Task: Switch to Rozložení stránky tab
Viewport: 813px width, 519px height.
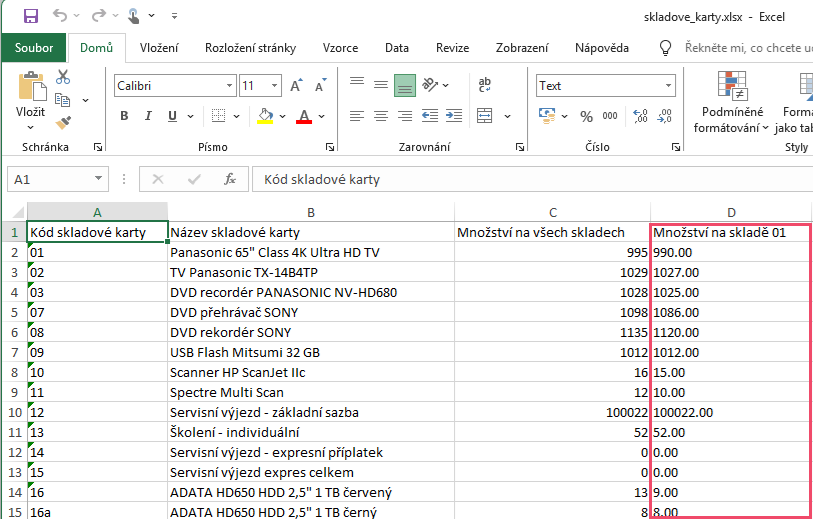Action: point(250,48)
